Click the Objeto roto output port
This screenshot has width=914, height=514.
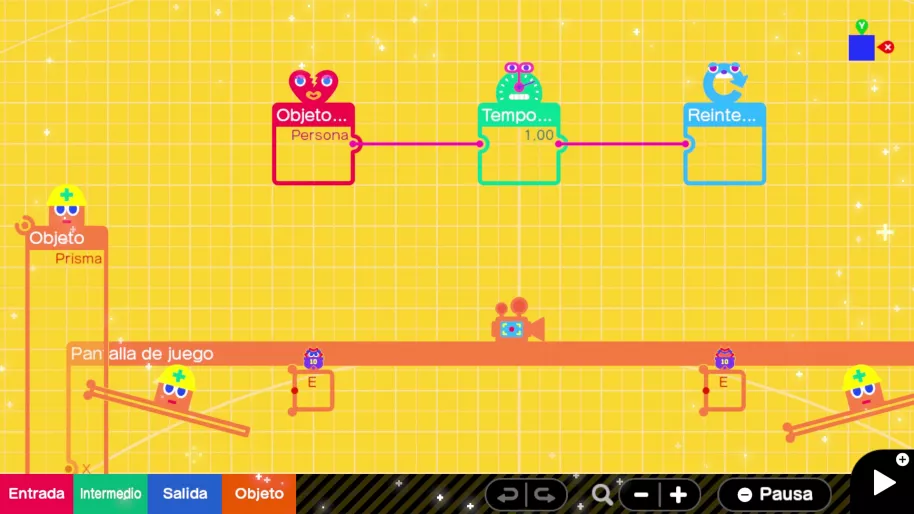point(354,143)
